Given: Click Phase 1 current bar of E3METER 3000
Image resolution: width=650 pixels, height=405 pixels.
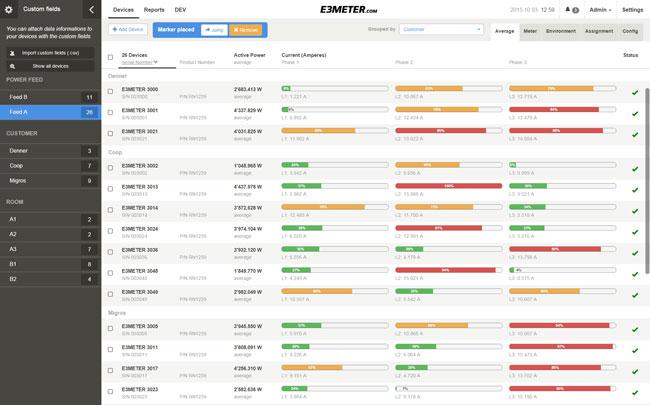Looking at the screenshot, I should click(335, 88).
